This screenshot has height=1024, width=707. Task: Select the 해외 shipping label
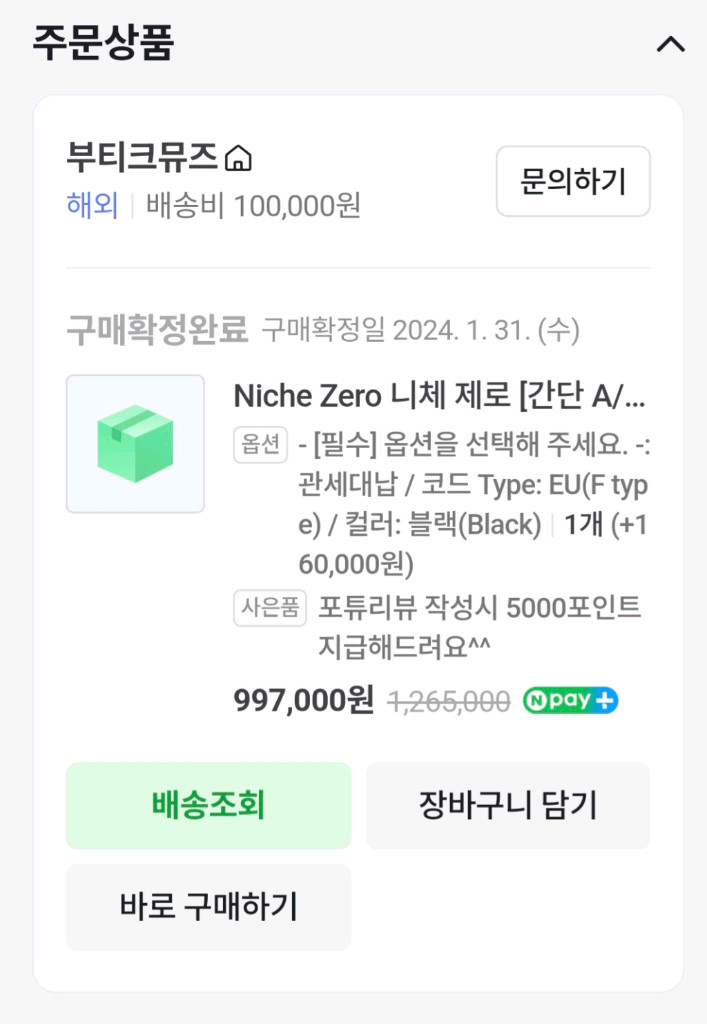click(x=92, y=206)
